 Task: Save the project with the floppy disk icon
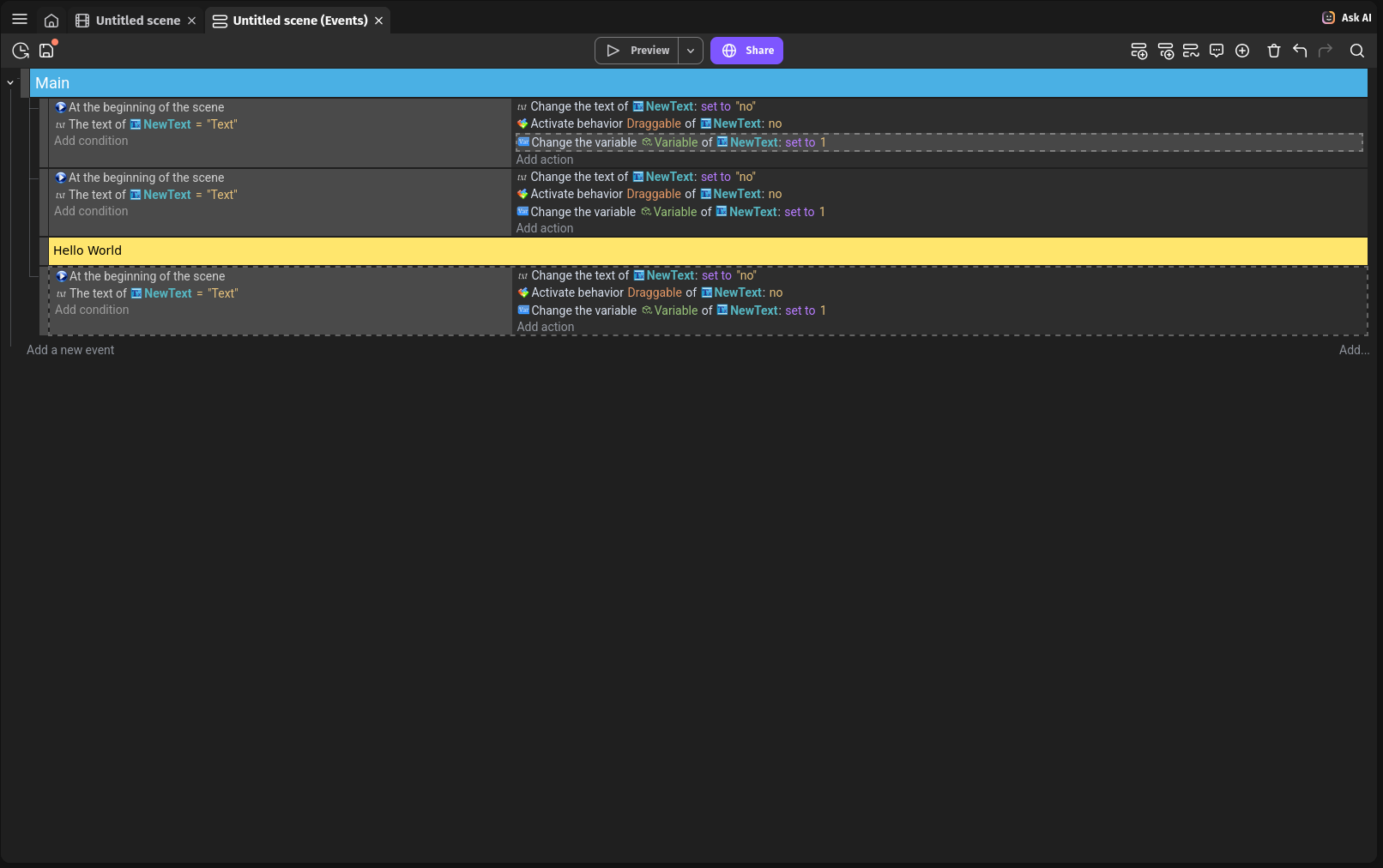point(46,51)
